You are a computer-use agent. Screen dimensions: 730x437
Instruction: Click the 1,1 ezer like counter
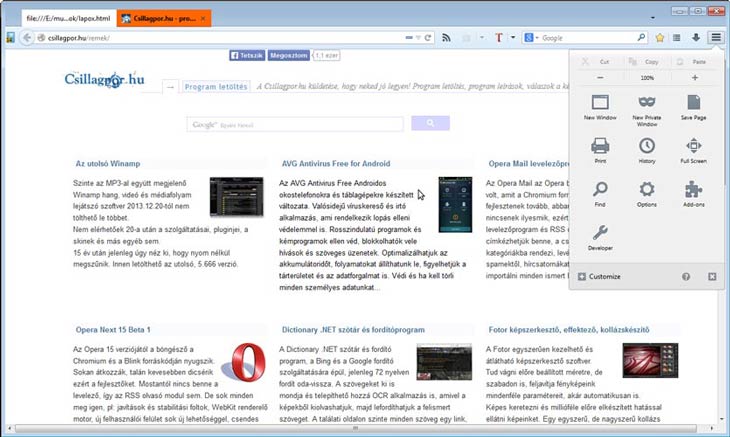pos(326,55)
